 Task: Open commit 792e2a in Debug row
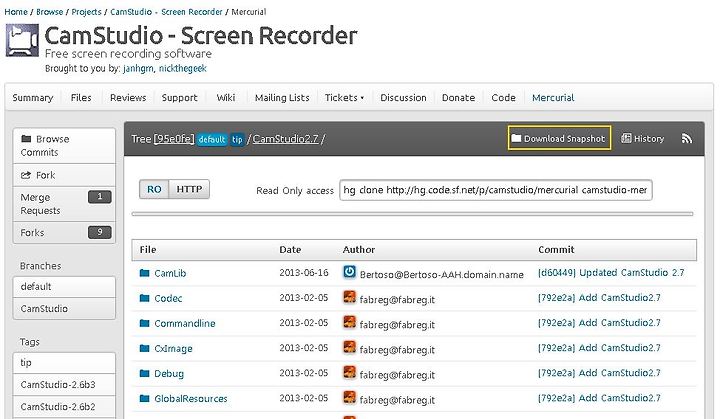(x=599, y=373)
